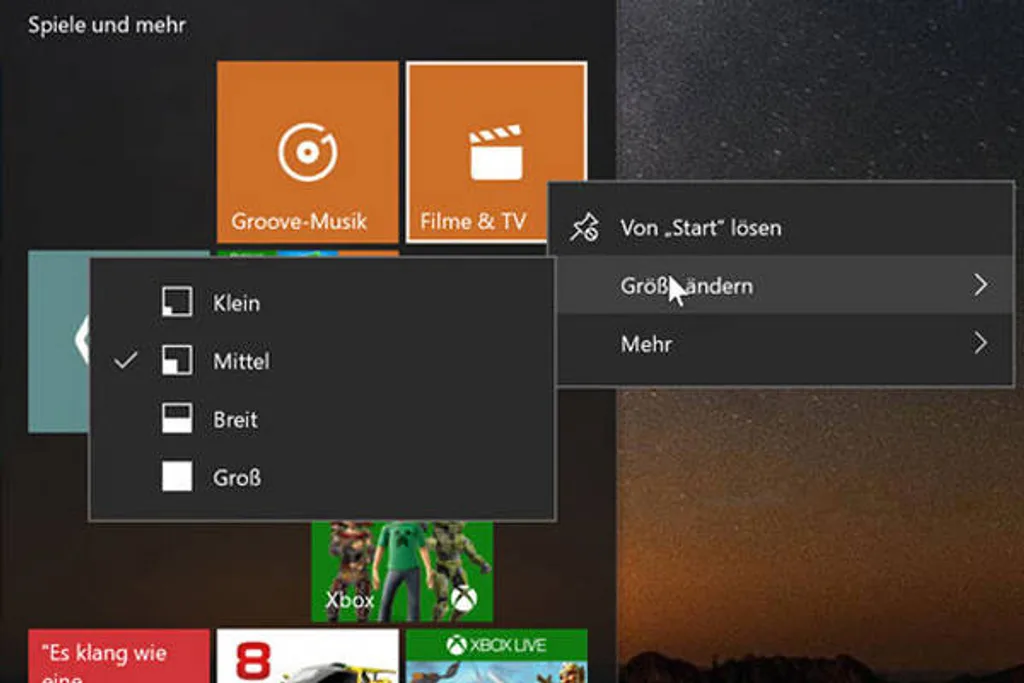Open the racing game tile with number 8
This screenshot has width=1024, height=683.
[308, 656]
